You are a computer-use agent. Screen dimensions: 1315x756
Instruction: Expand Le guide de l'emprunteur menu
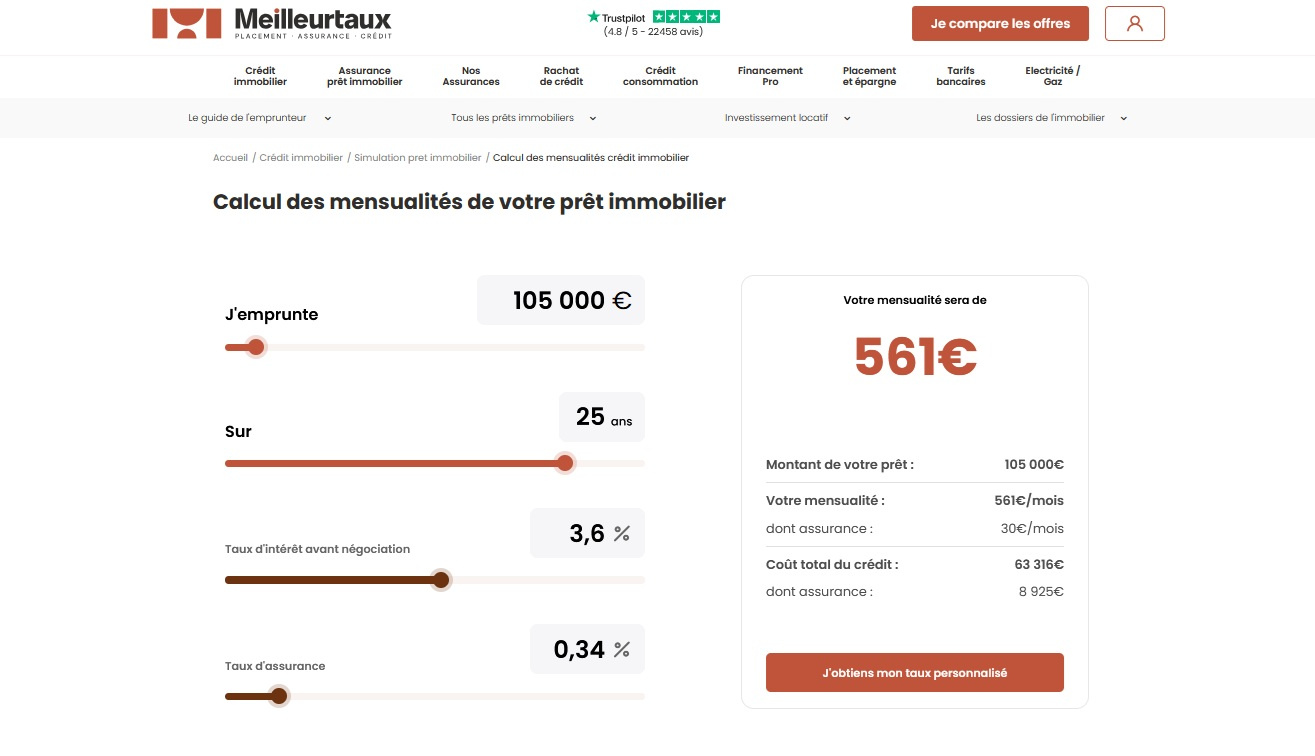pyautogui.click(x=259, y=118)
